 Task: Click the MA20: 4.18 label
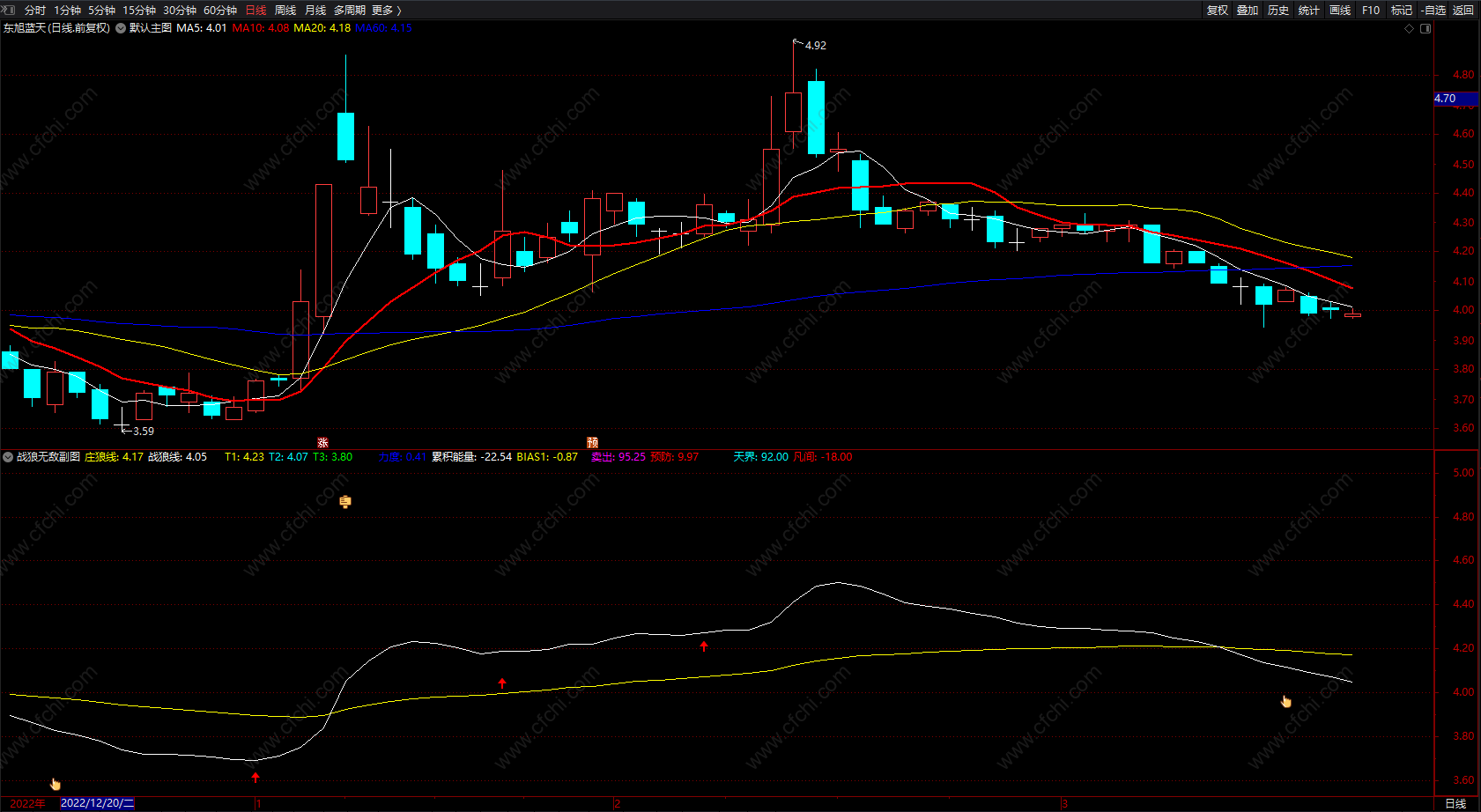click(x=322, y=28)
